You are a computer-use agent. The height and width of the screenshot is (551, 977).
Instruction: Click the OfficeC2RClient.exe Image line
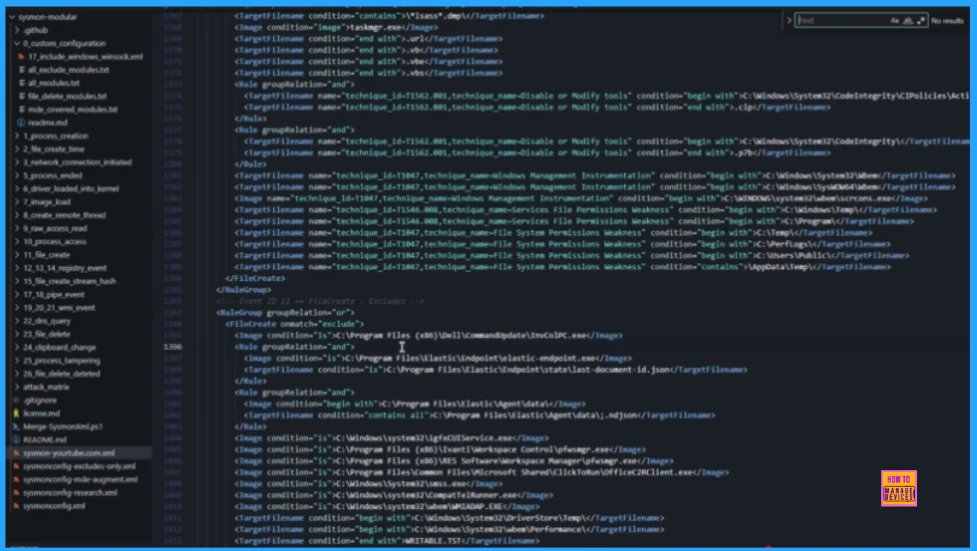coord(482,472)
